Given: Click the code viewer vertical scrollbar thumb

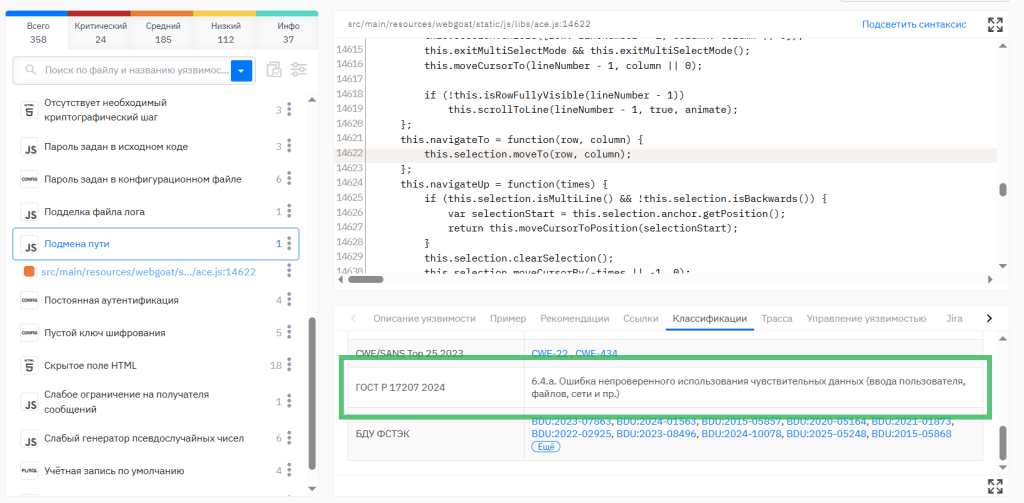Looking at the screenshot, I should click(1002, 189).
